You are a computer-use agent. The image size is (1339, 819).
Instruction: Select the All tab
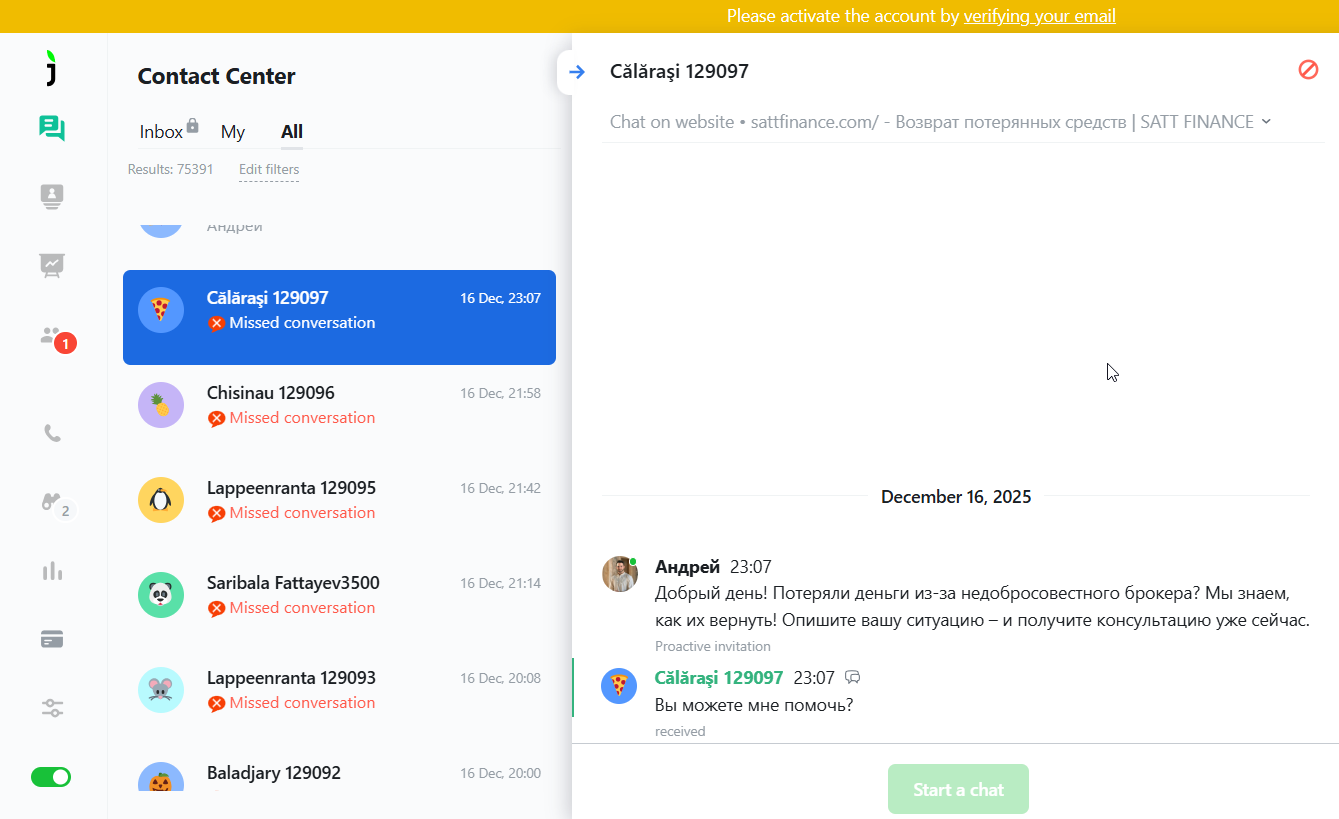[292, 132]
